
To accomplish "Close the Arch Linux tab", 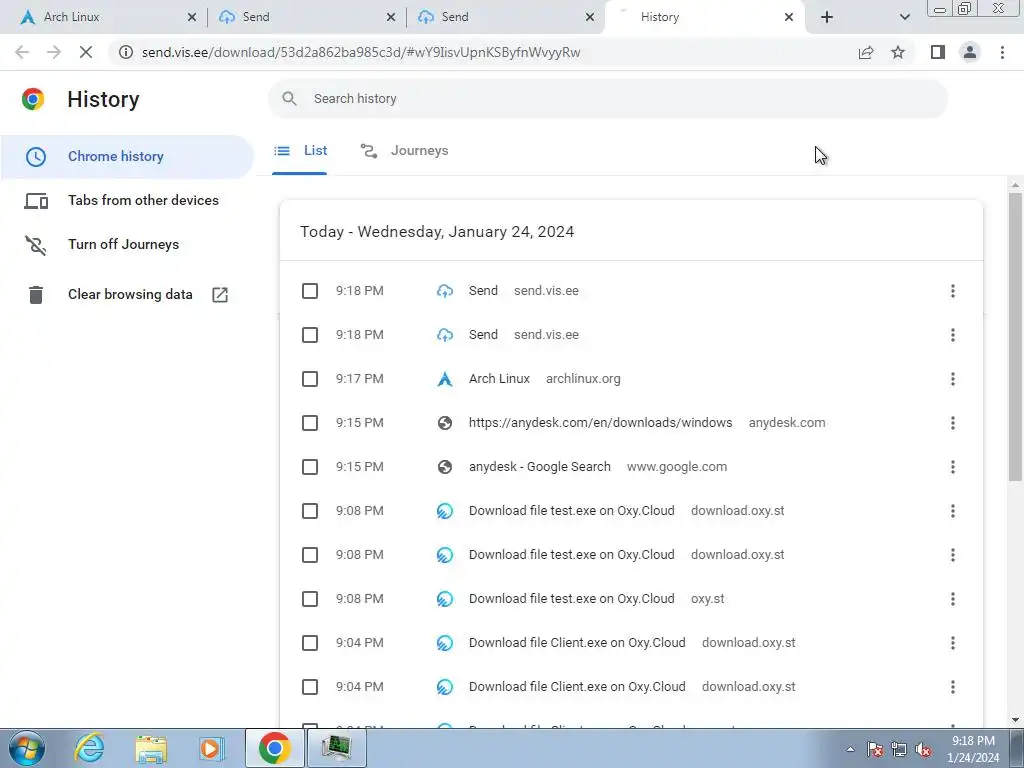I will [x=192, y=17].
